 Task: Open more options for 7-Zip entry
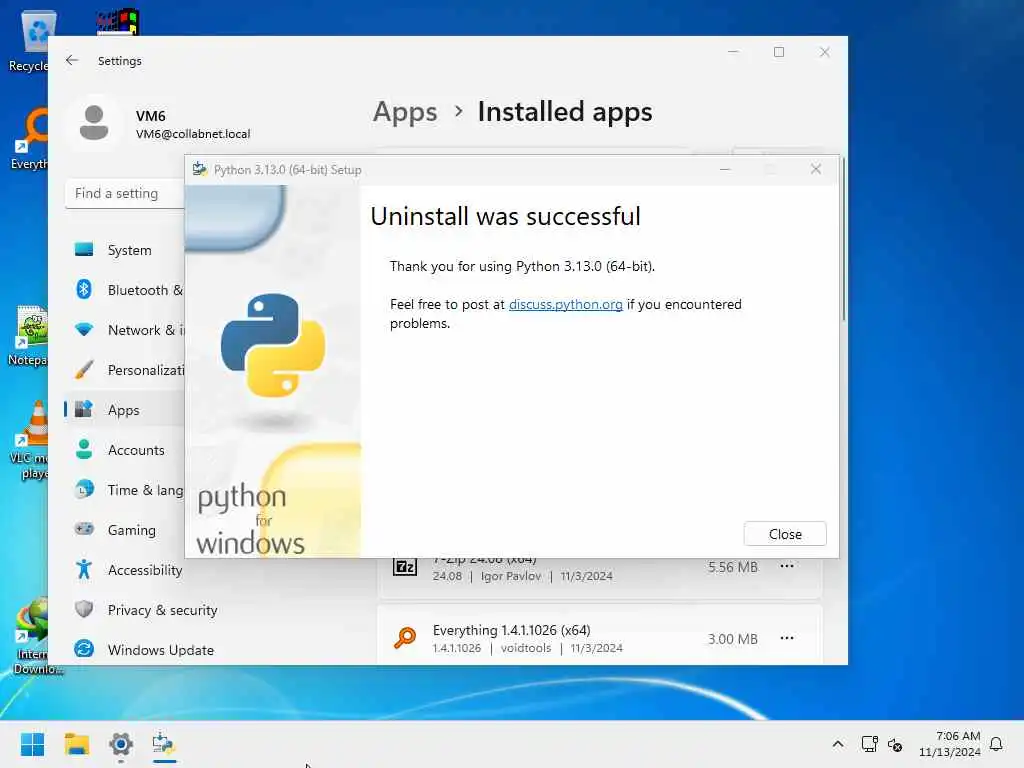[x=786, y=566]
